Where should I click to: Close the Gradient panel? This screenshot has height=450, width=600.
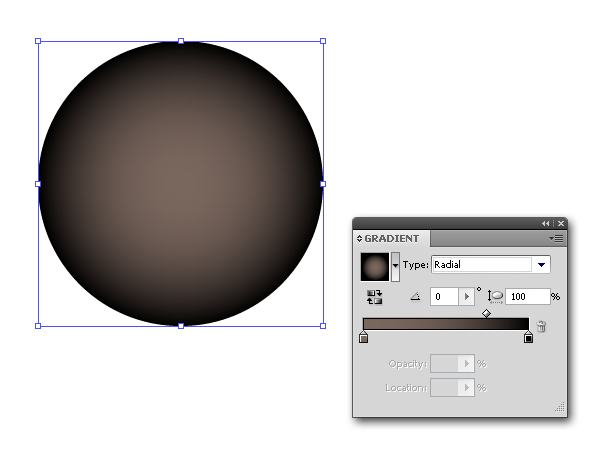coord(561,223)
